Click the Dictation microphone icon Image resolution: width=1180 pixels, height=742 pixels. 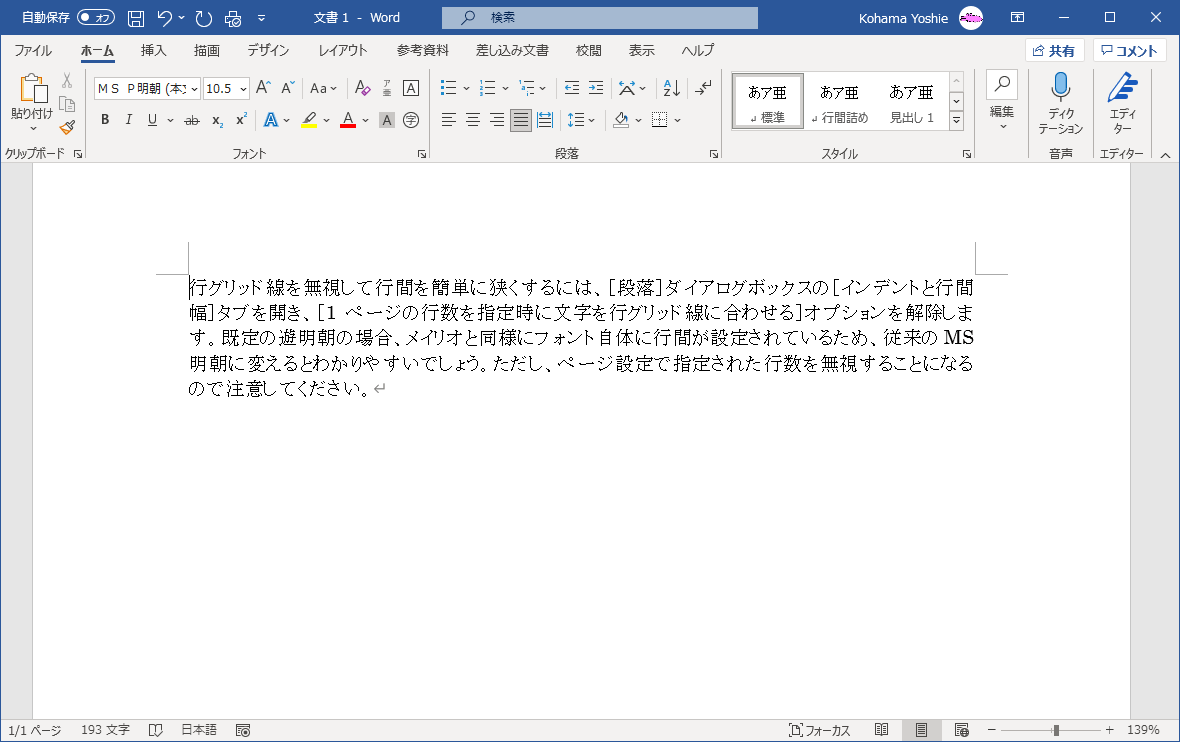(1060, 89)
